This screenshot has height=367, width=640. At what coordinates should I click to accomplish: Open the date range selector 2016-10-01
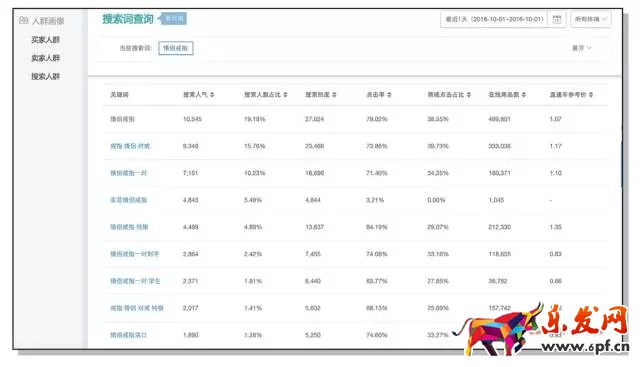click(x=494, y=19)
